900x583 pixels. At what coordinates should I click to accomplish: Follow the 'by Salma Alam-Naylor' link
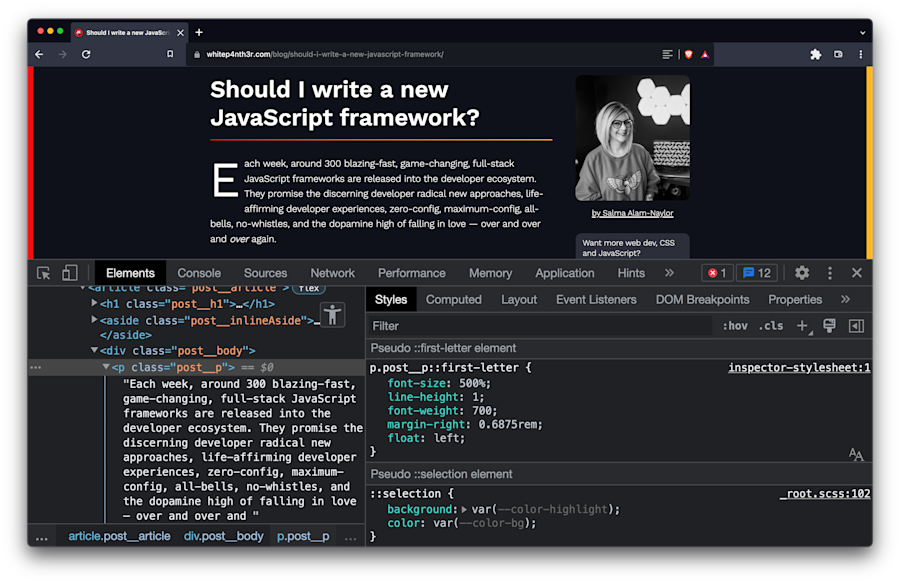coord(632,213)
